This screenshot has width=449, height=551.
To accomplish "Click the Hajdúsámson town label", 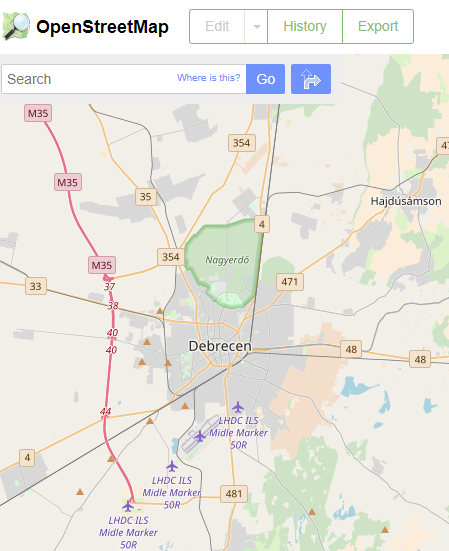I will pos(406,201).
